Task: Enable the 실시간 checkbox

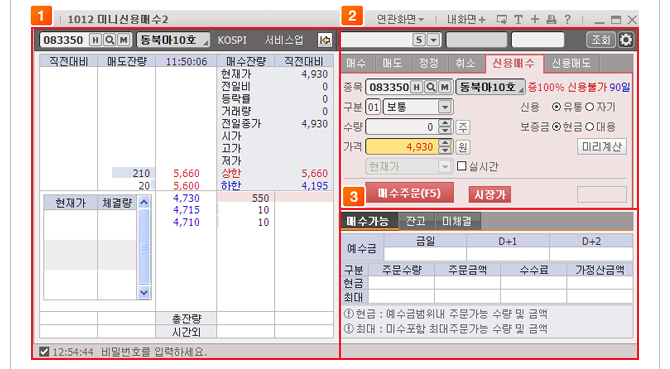Action: click(461, 166)
